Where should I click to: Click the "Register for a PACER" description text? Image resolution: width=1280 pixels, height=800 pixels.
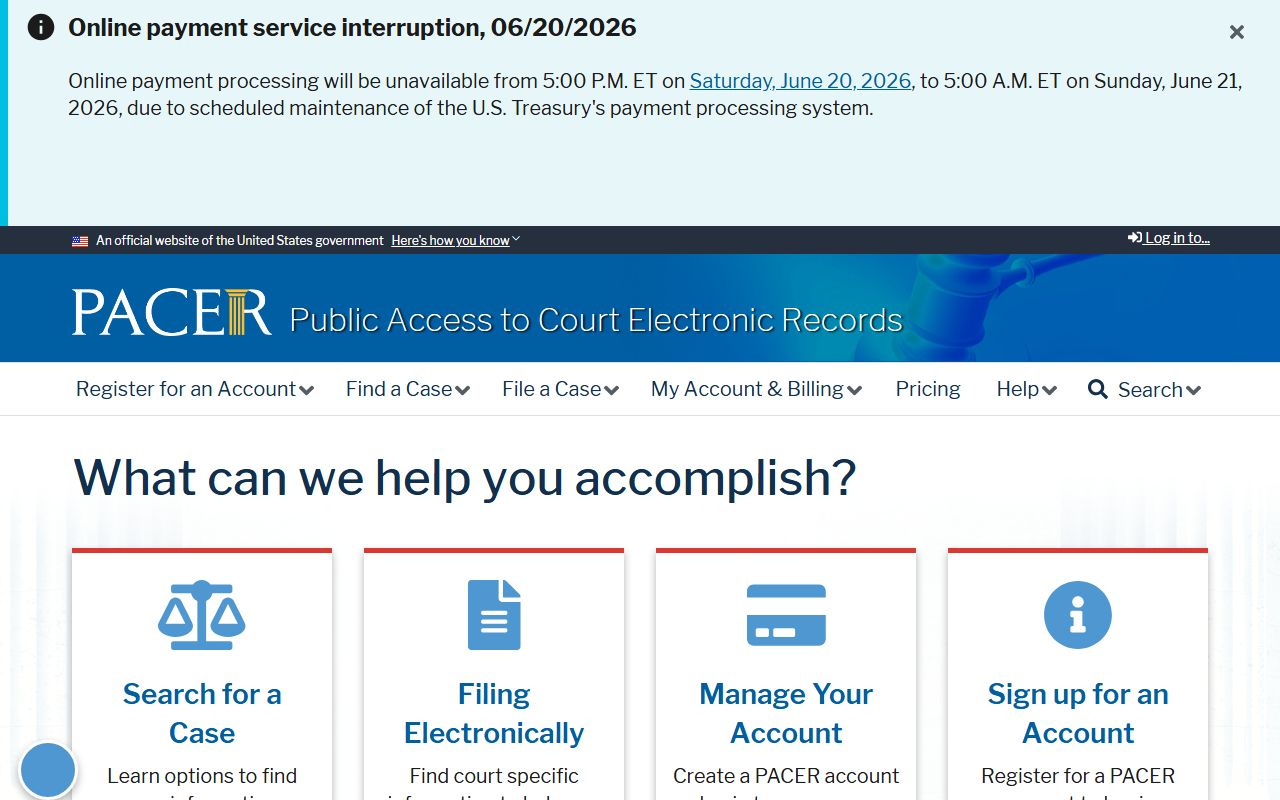1078,776
